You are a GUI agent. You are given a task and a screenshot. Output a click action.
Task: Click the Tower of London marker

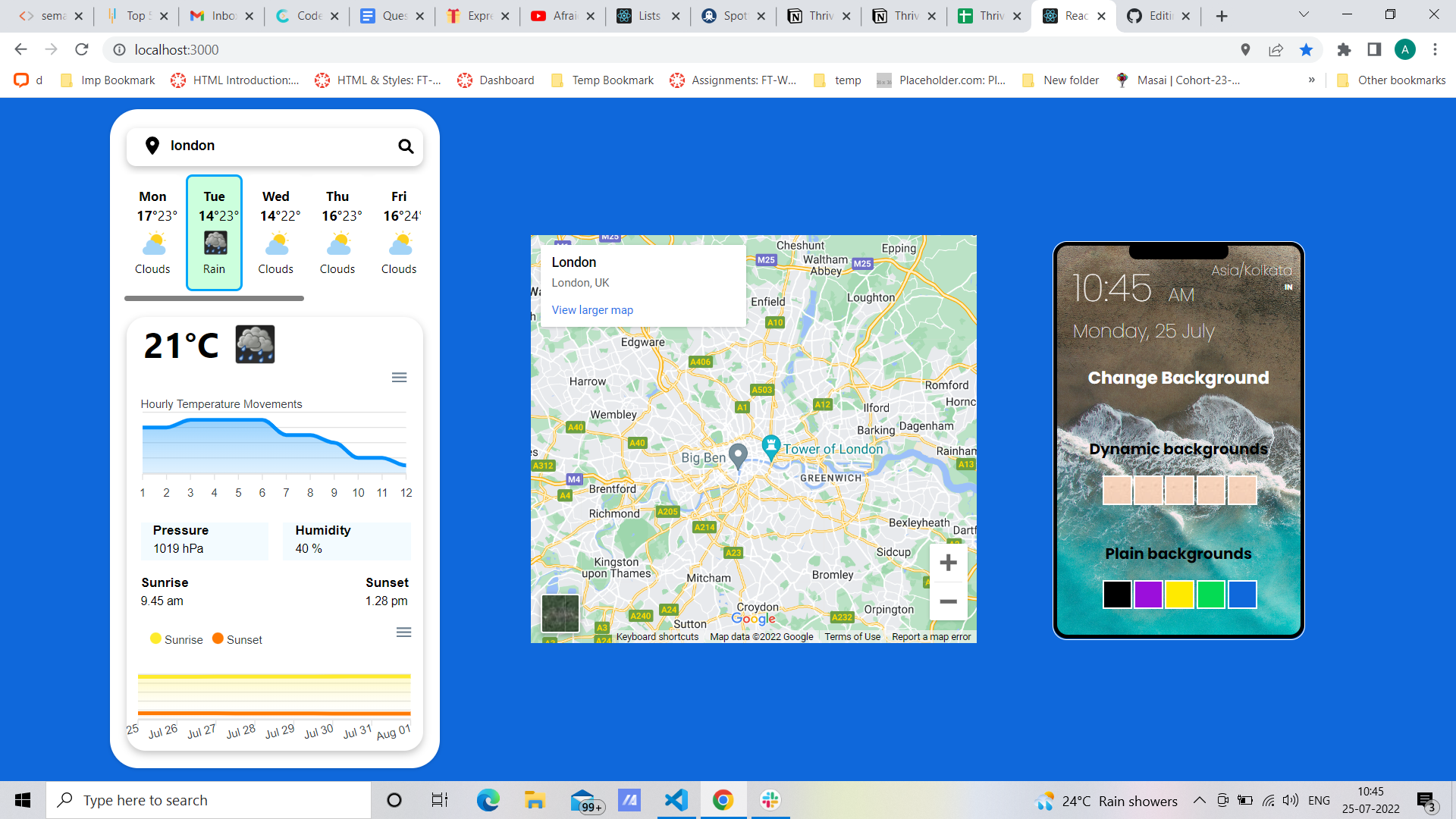(x=771, y=447)
